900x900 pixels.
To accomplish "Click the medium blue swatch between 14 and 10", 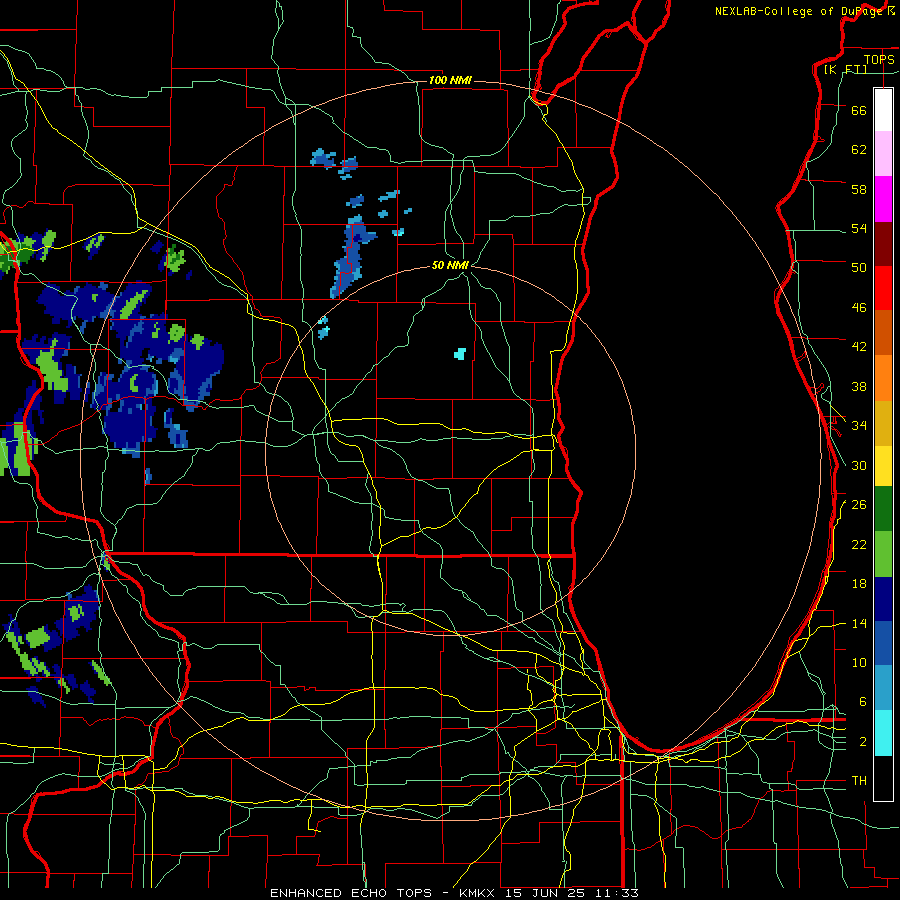I will pos(883,643).
